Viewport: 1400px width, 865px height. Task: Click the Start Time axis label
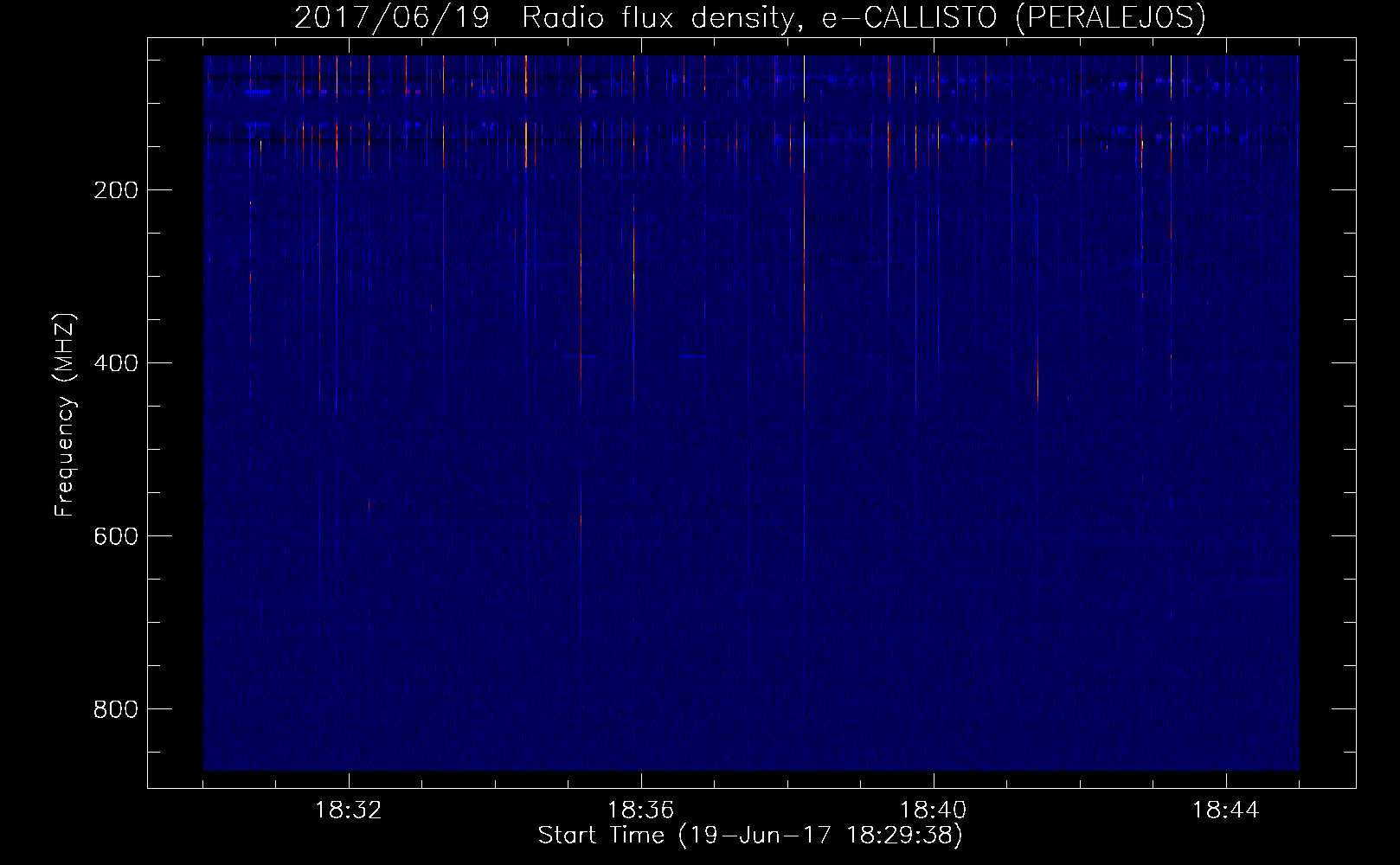coord(750,836)
